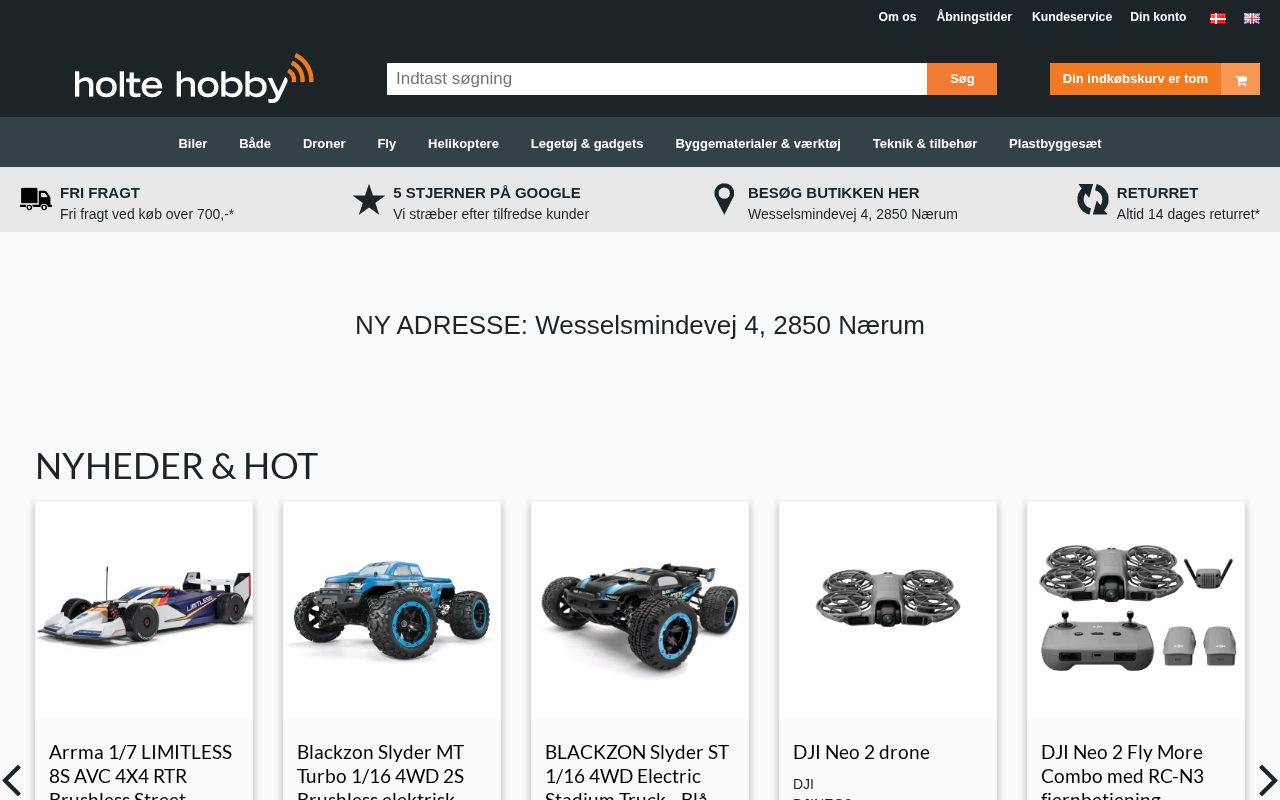Open the DJI Neo 2 drone thumbnail

click(888, 610)
